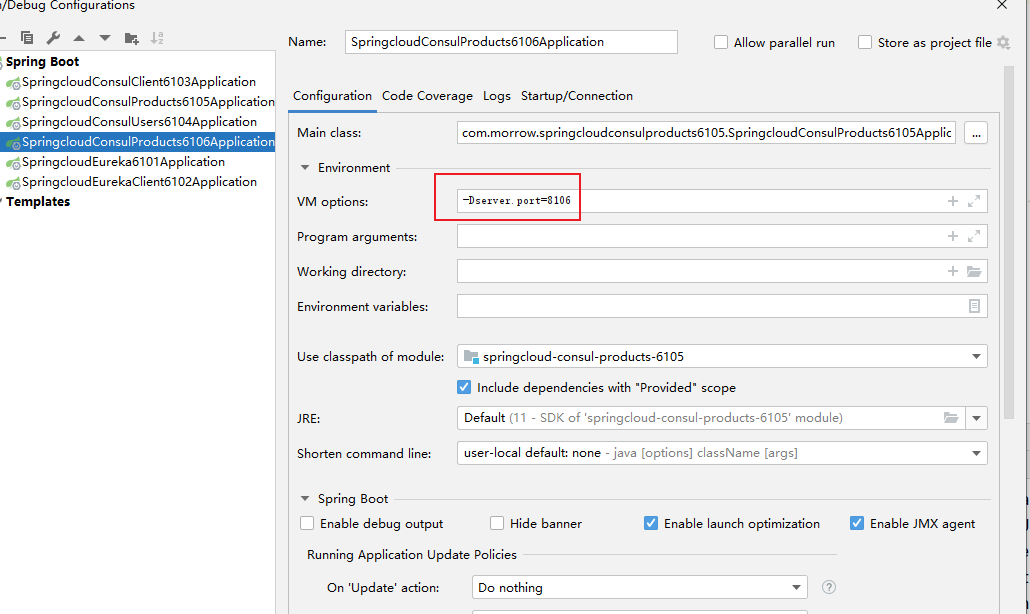The image size is (1030, 614).
Task: Select SpringcloudConsulClient6103Application configuration
Action: tap(139, 82)
